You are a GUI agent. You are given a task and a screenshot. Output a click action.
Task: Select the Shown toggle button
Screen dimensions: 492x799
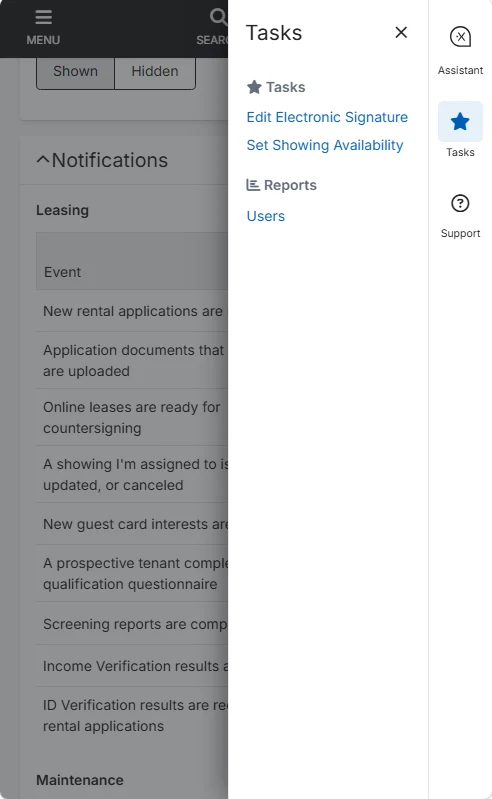75,71
